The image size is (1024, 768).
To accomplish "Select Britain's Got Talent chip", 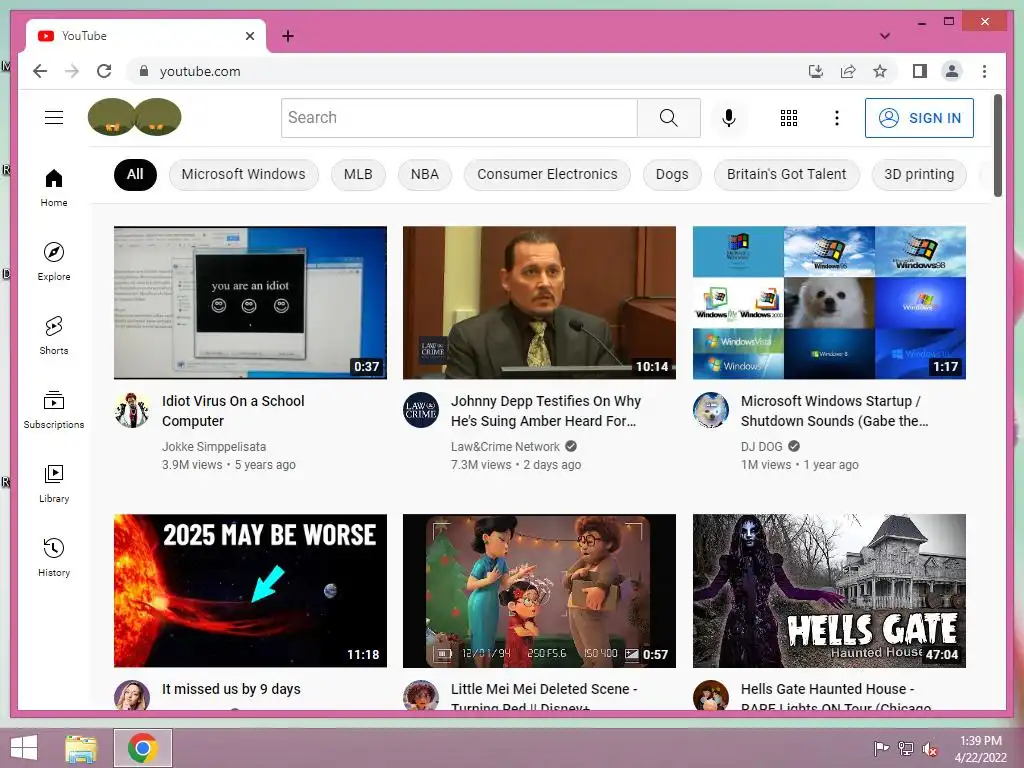I will 786,174.
